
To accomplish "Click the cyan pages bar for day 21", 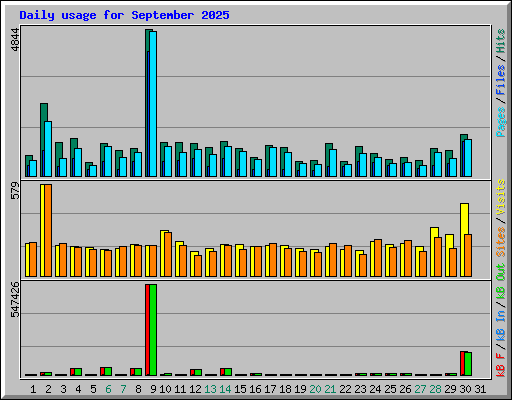I will (x=333, y=163).
